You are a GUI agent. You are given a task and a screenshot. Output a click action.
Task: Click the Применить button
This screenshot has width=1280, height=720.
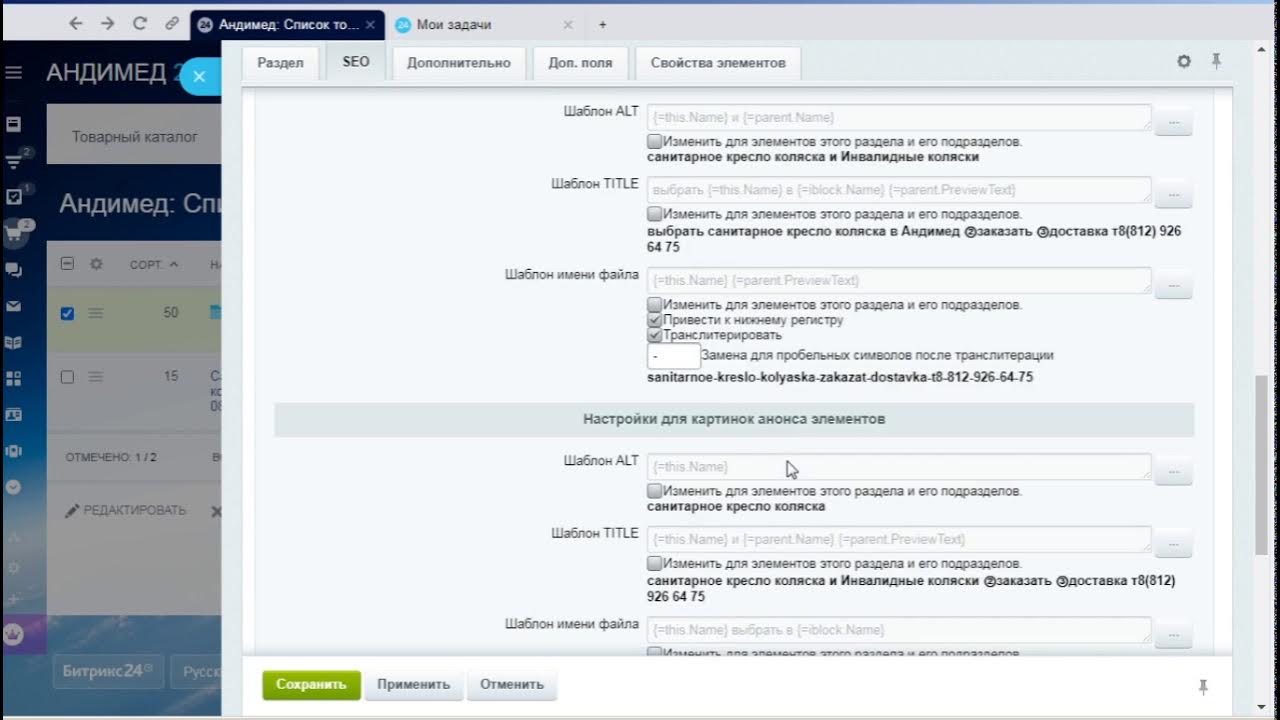[413, 684]
